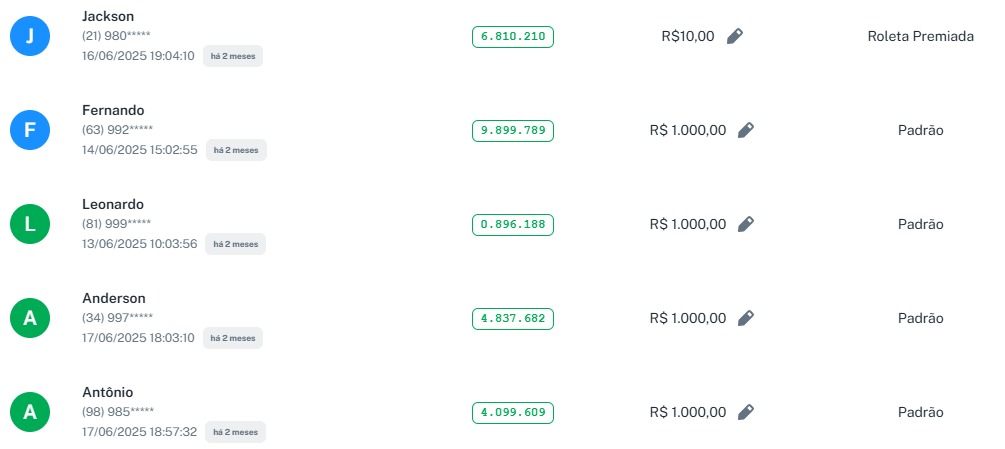Edit Jackson's R$10,00 prize value
Screen dimensions: 1005x449
tap(735, 36)
